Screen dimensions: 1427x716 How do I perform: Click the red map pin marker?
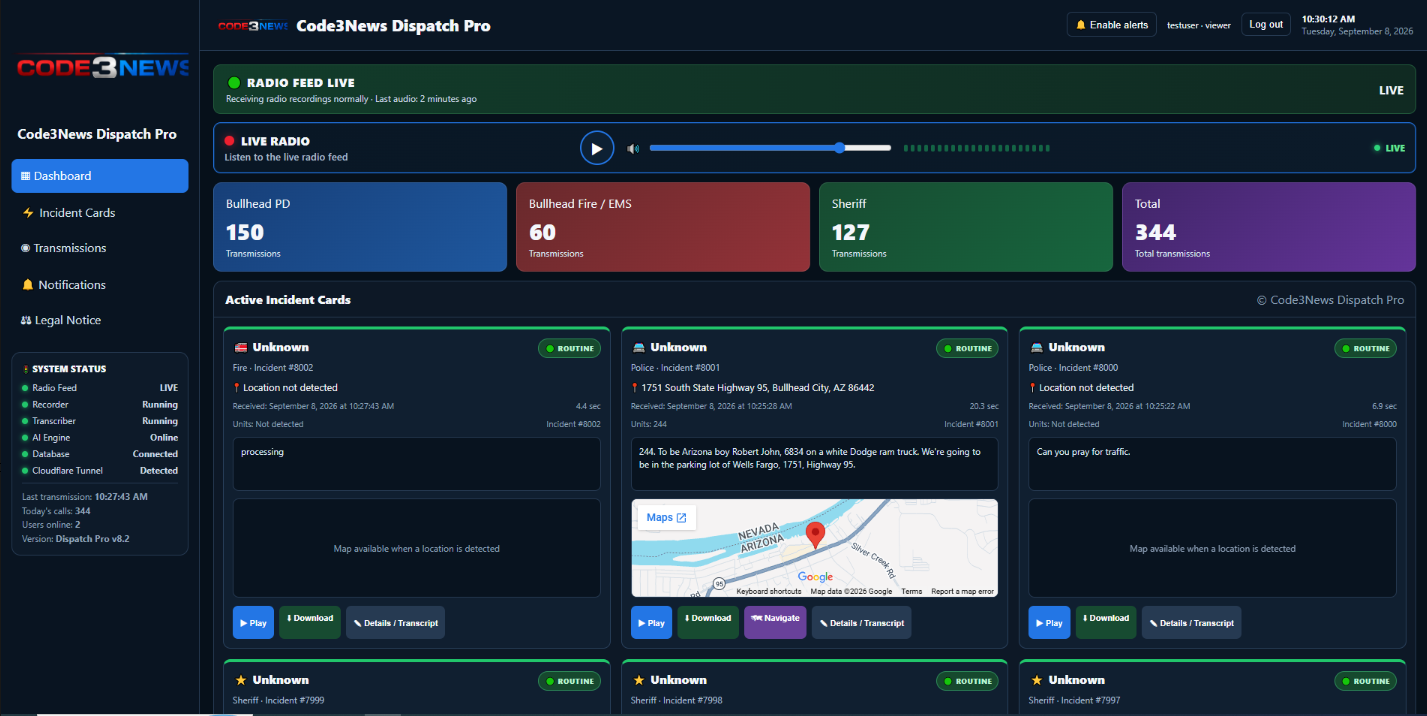point(815,535)
